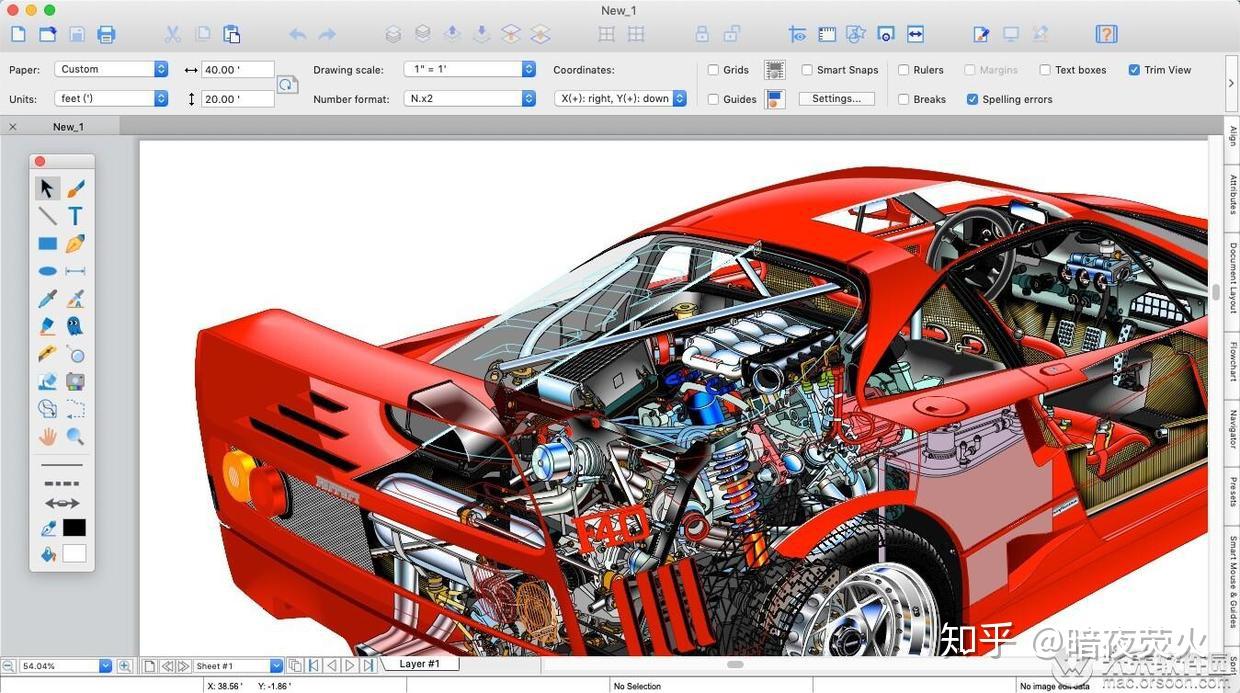Expand the Drawing scale dropdown

pos(470,69)
